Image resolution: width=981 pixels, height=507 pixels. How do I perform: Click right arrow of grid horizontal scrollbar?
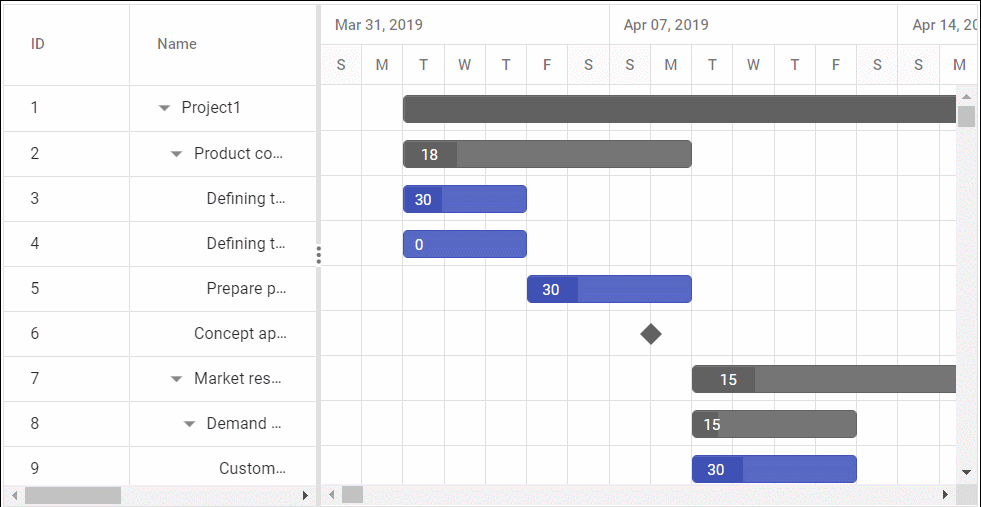coord(305,495)
